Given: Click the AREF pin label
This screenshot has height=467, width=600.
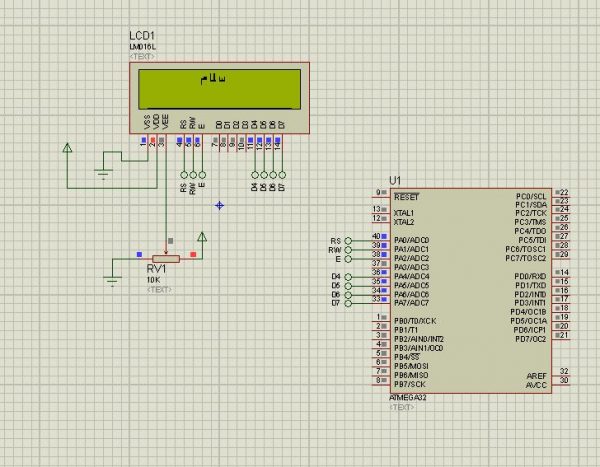Looking at the screenshot, I should [x=536, y=376].
